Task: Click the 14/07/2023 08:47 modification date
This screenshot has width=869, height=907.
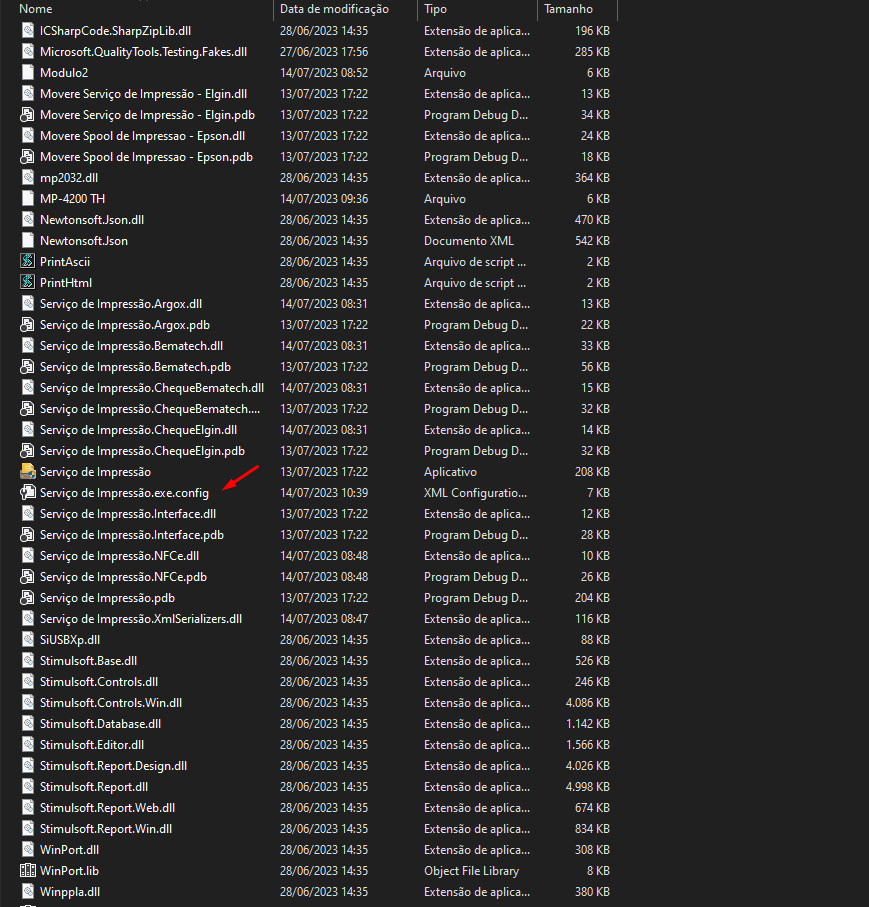Action: 324,619
